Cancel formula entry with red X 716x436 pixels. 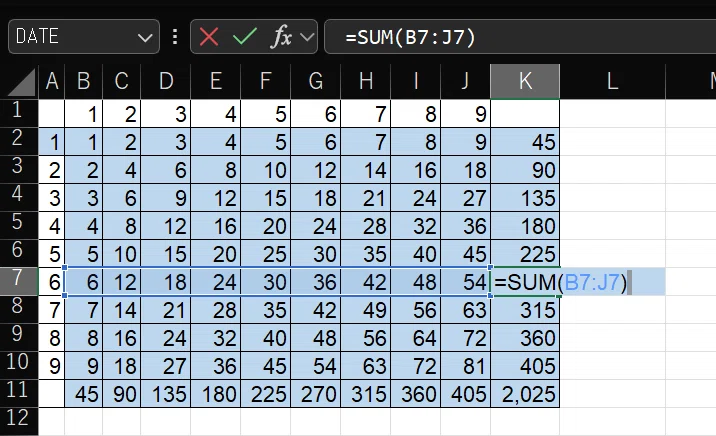[209, 37]
